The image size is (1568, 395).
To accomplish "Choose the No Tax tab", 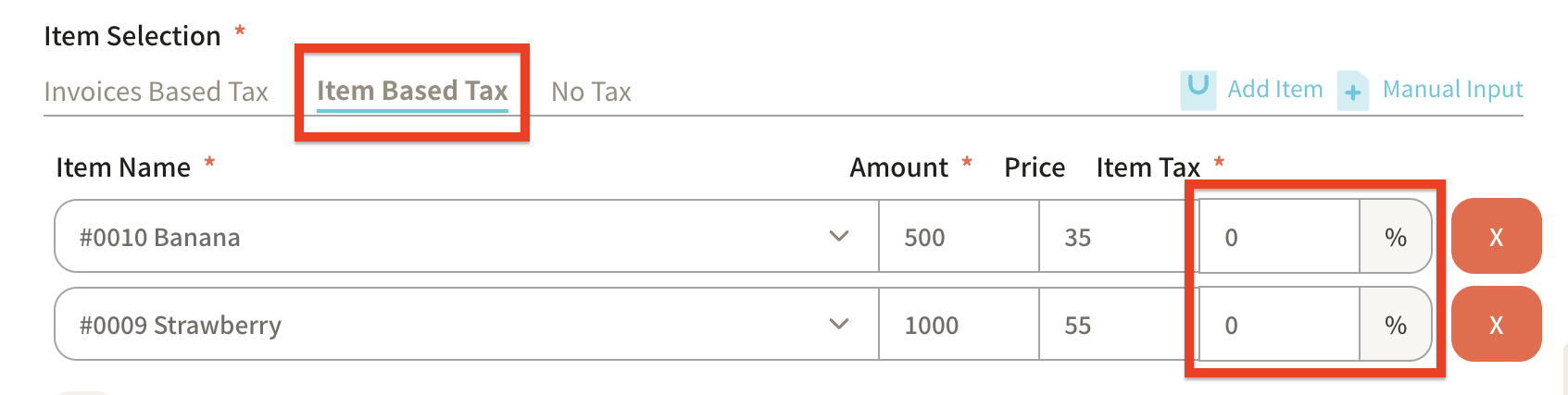I will point(591,92).
